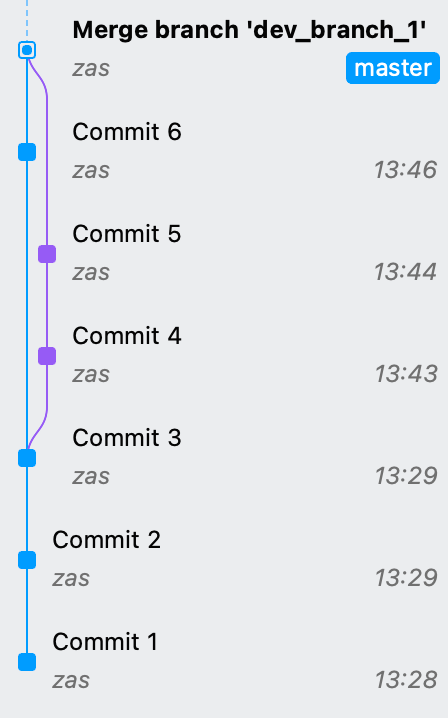
Task: Select the Commit 6 row
Action: (x=224, y=152)
